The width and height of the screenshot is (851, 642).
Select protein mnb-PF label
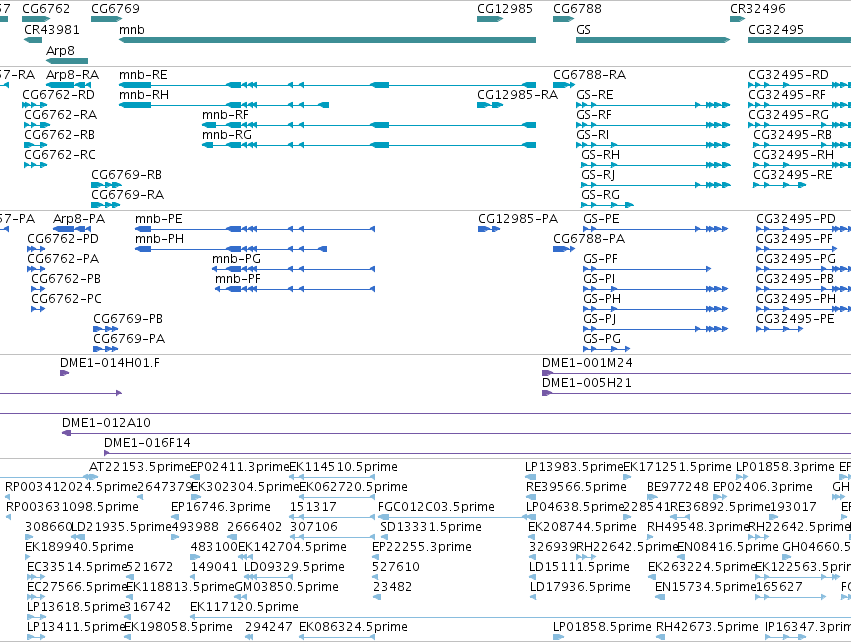coord(238,279)
